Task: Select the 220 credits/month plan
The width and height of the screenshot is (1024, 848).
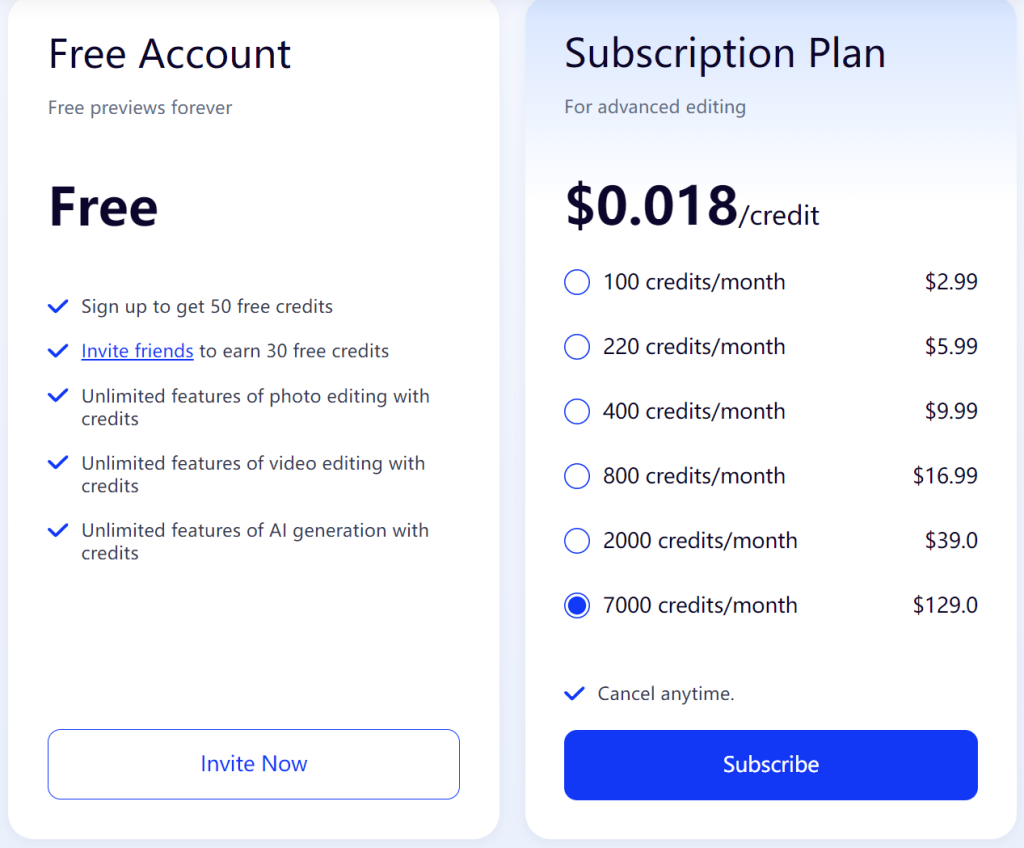Action: pyautogui.click(x=577, y=347)
